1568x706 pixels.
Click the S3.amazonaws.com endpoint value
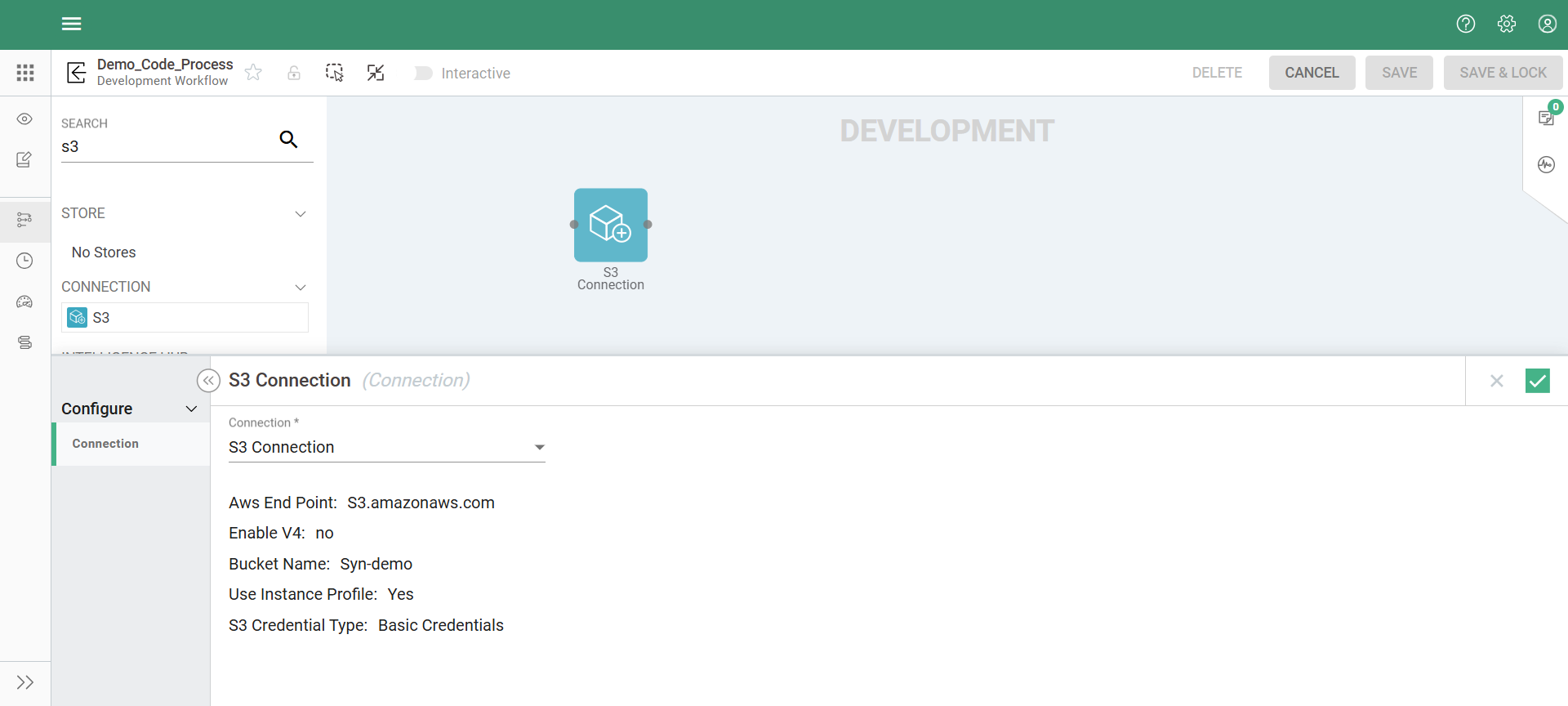pos(421,503)
